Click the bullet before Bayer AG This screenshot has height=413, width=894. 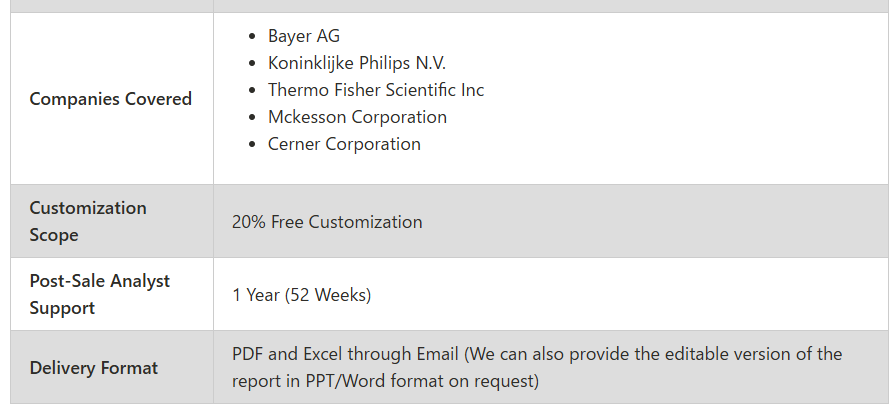253,36
